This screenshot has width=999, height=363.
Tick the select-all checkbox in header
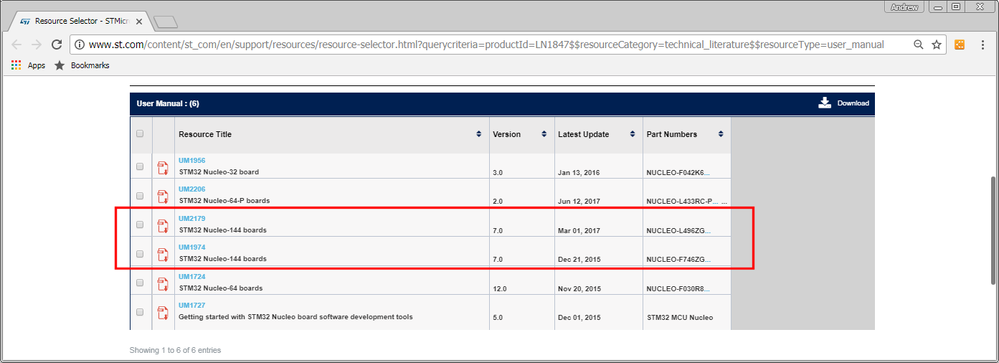click(x=140, y=134)
